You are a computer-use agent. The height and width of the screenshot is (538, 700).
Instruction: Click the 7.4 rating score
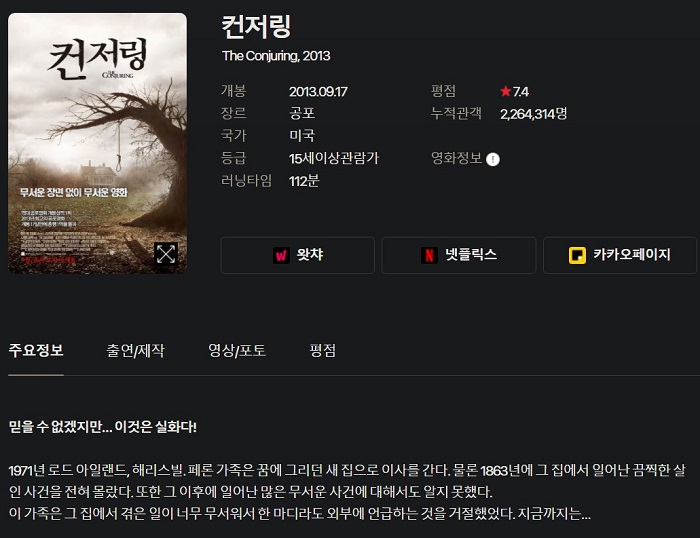coord(521,92)
